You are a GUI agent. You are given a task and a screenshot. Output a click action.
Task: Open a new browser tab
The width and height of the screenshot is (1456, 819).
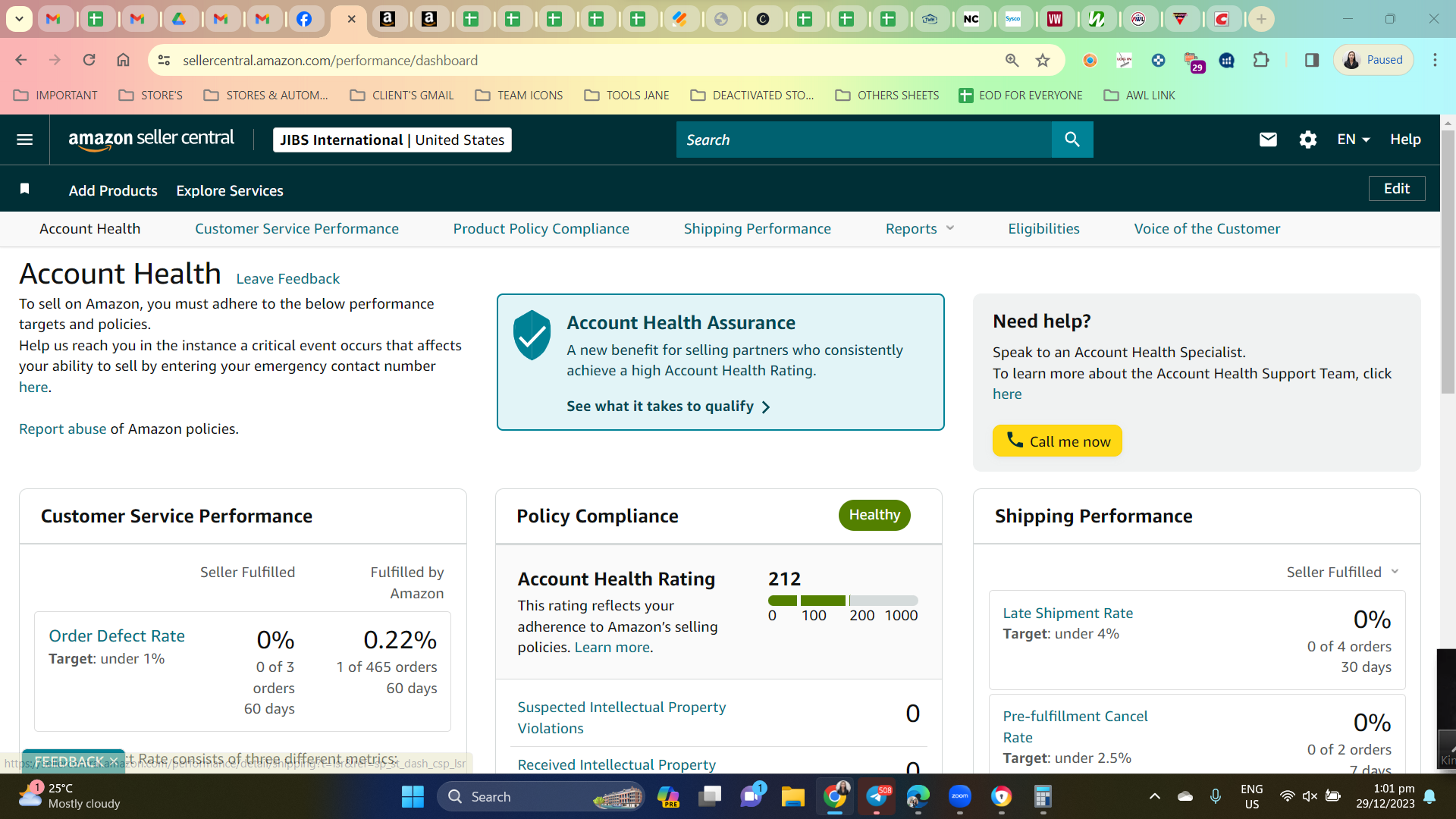pos(1261,19)
